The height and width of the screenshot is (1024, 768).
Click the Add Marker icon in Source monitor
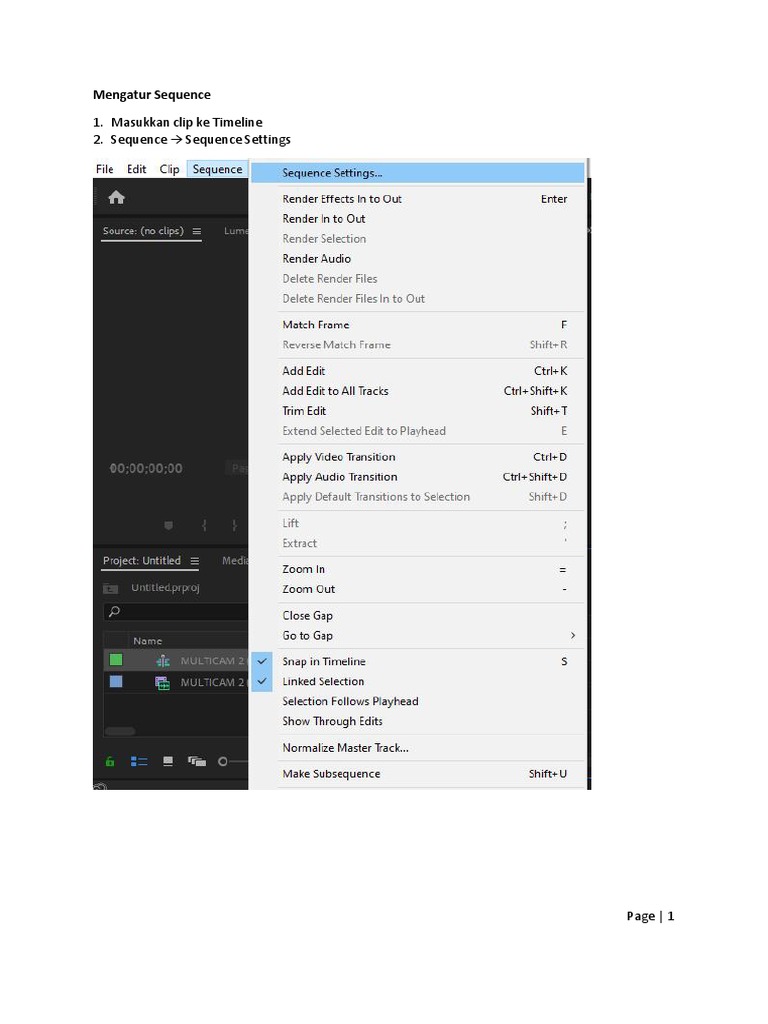click(168, 525)
